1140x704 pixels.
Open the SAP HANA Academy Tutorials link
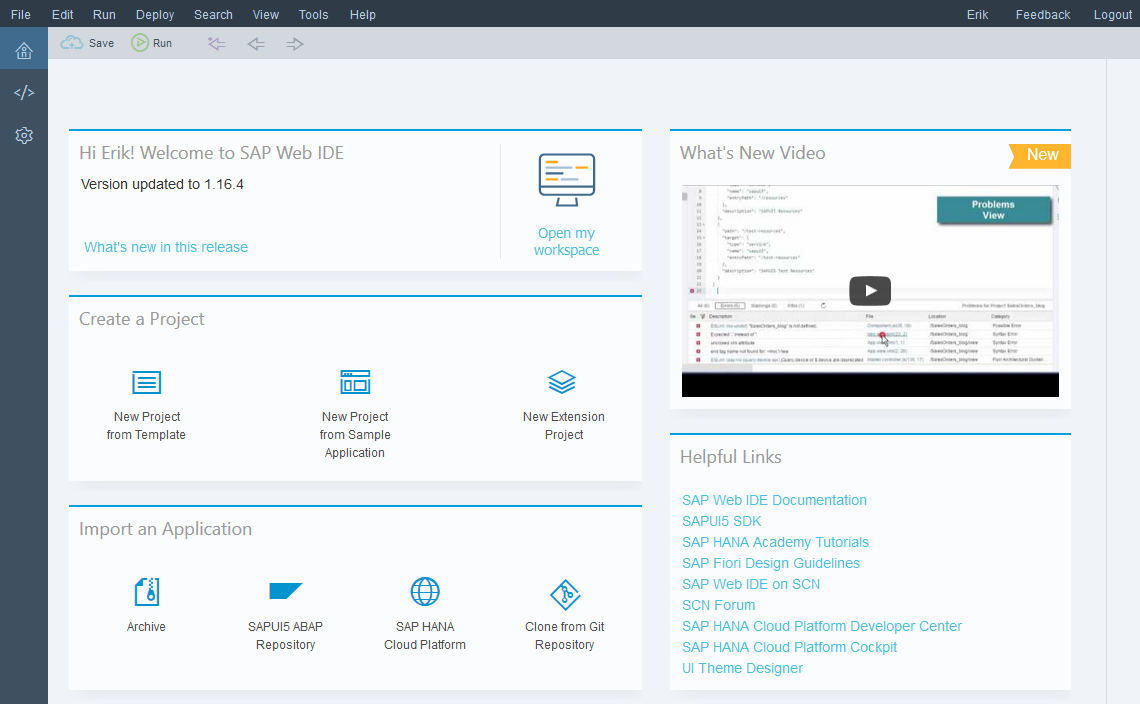click(x=775, y=543)
